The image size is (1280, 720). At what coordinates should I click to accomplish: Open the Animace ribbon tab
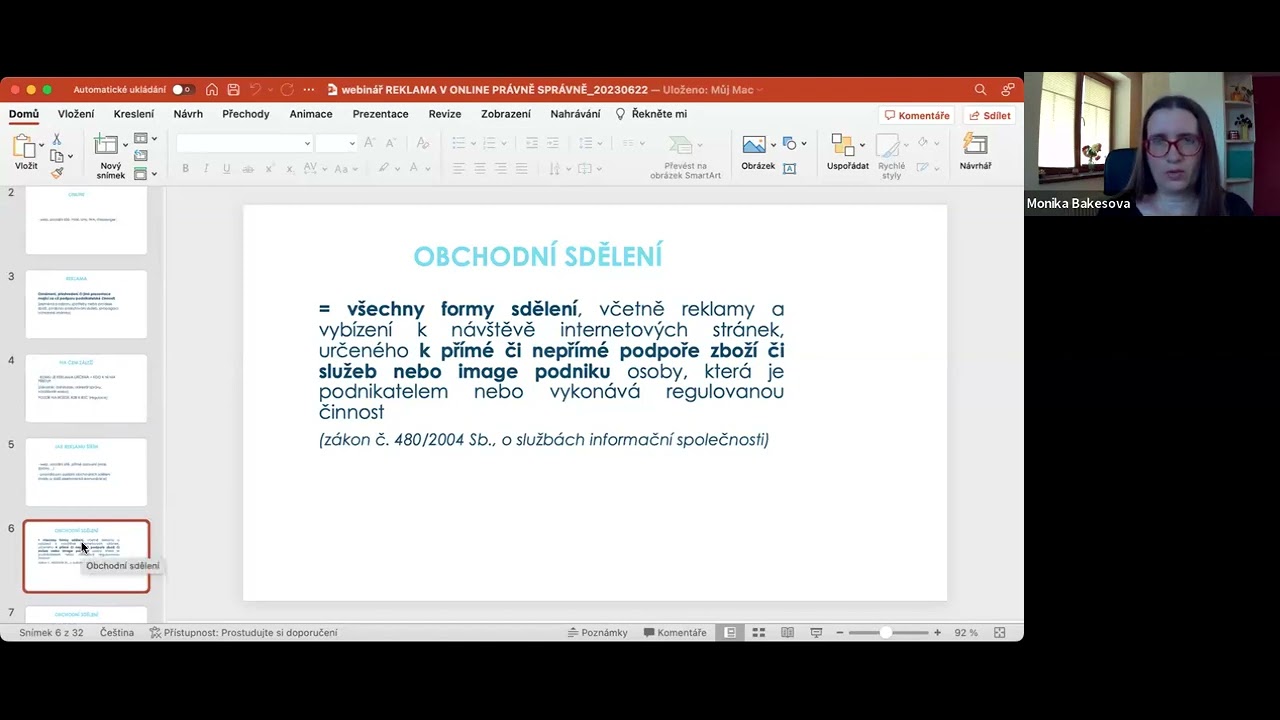pyautogui.click(x=311, y=114)
